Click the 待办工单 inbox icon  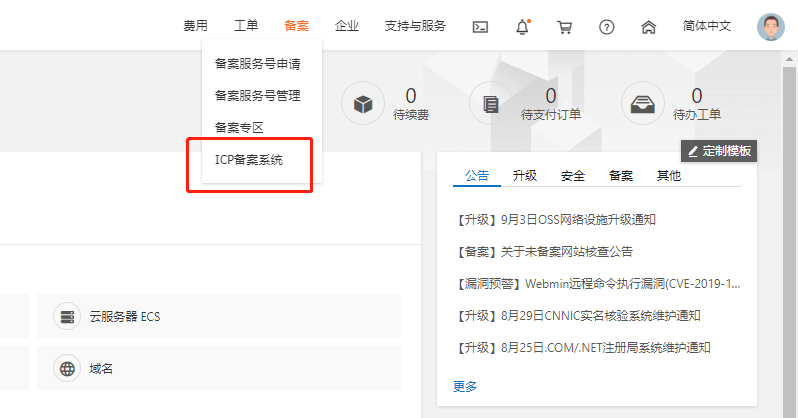(643, 103)
